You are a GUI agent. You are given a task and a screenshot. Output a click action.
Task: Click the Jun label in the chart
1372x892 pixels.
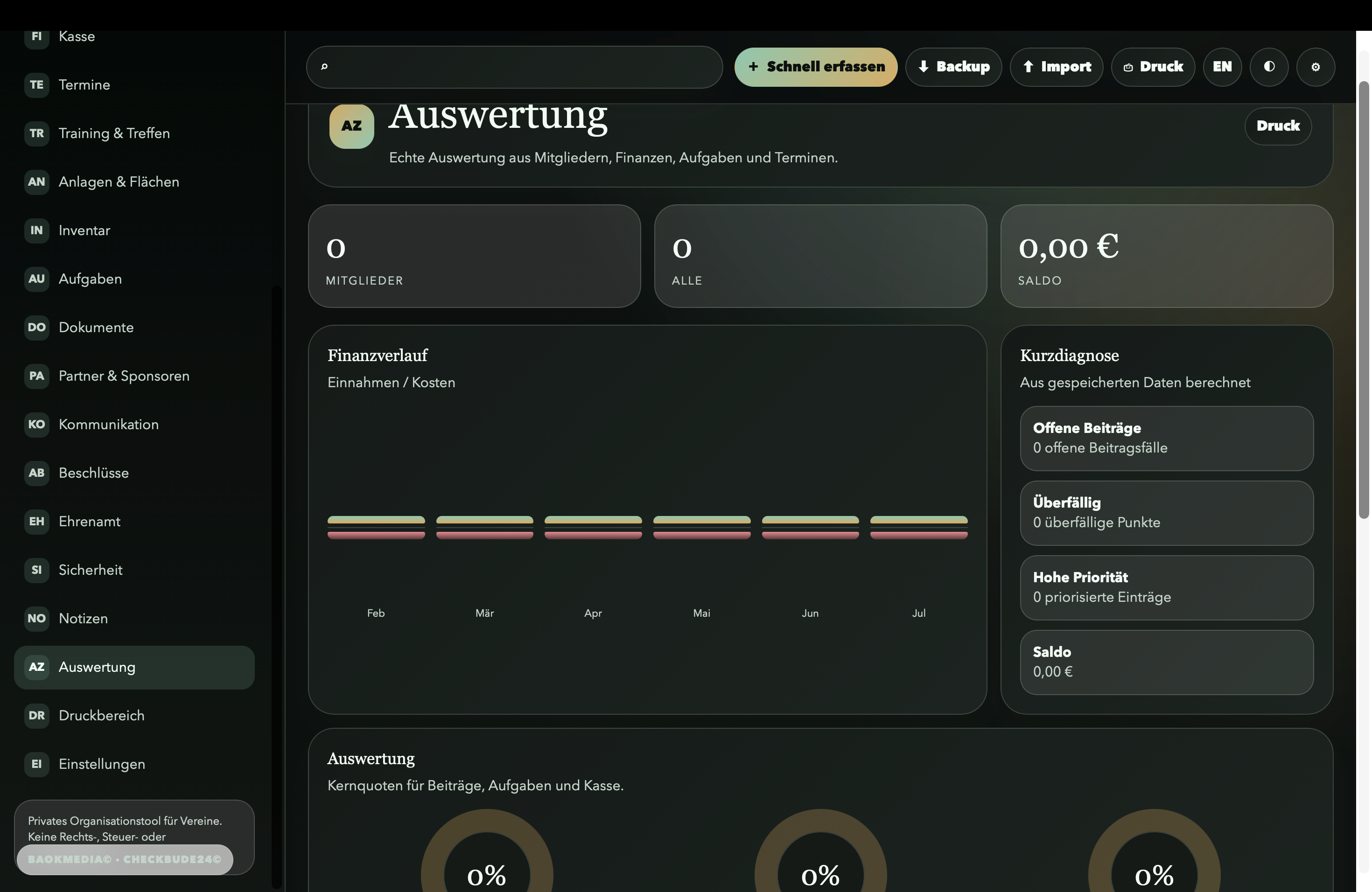[x=810, y=613]
